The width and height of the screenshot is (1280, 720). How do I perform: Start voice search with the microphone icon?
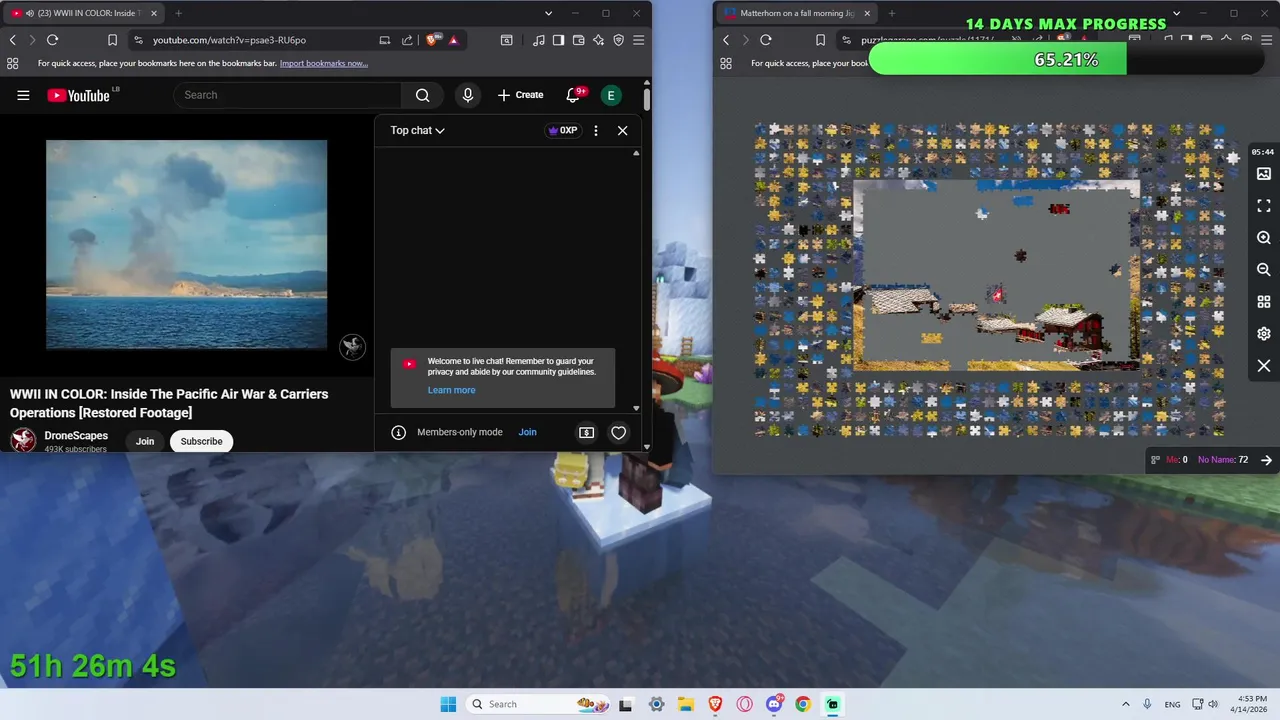467,95
